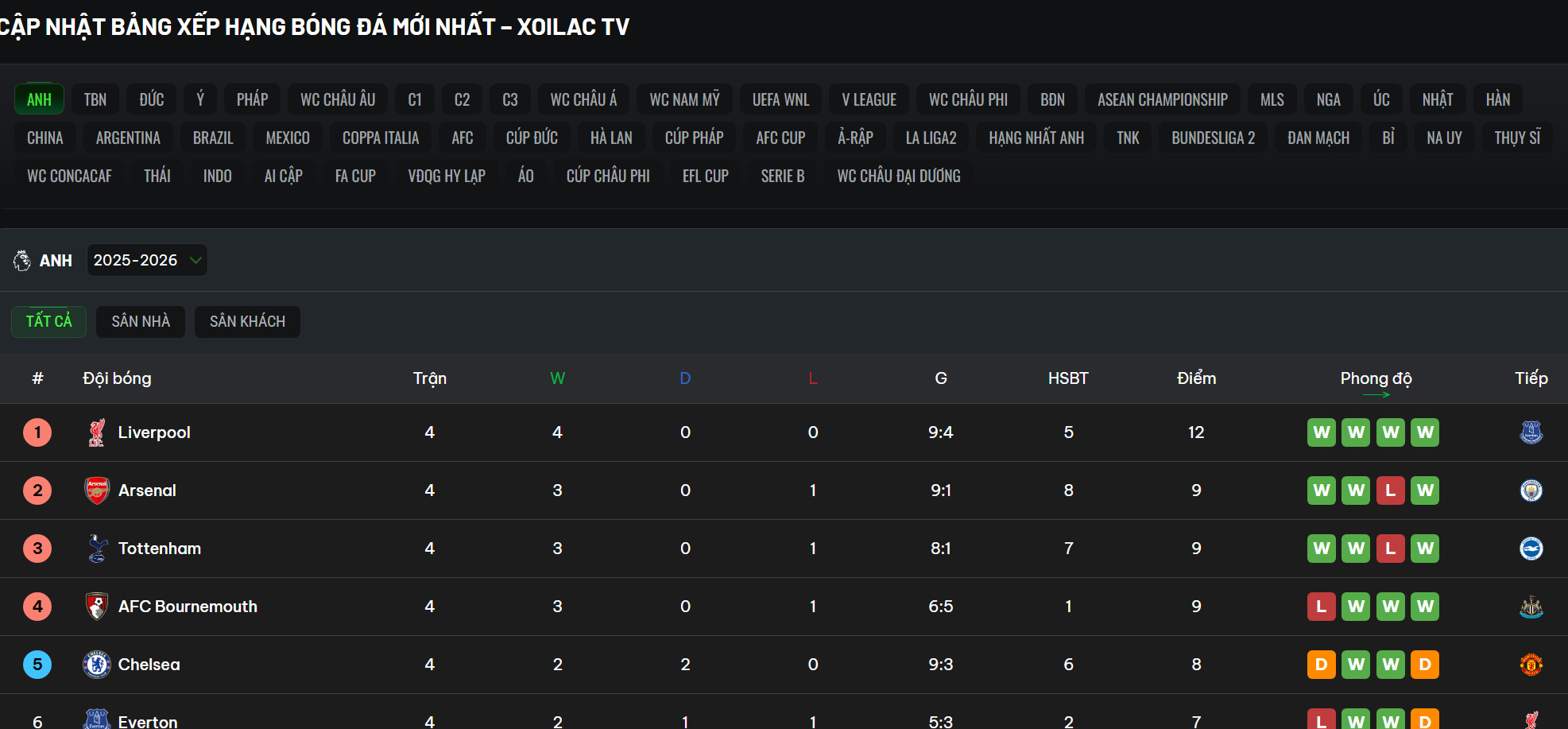Viewport: 1568px width, 729px height.
Task: Open the AFC Bournemouth team link
Action: tap(188, 607)
